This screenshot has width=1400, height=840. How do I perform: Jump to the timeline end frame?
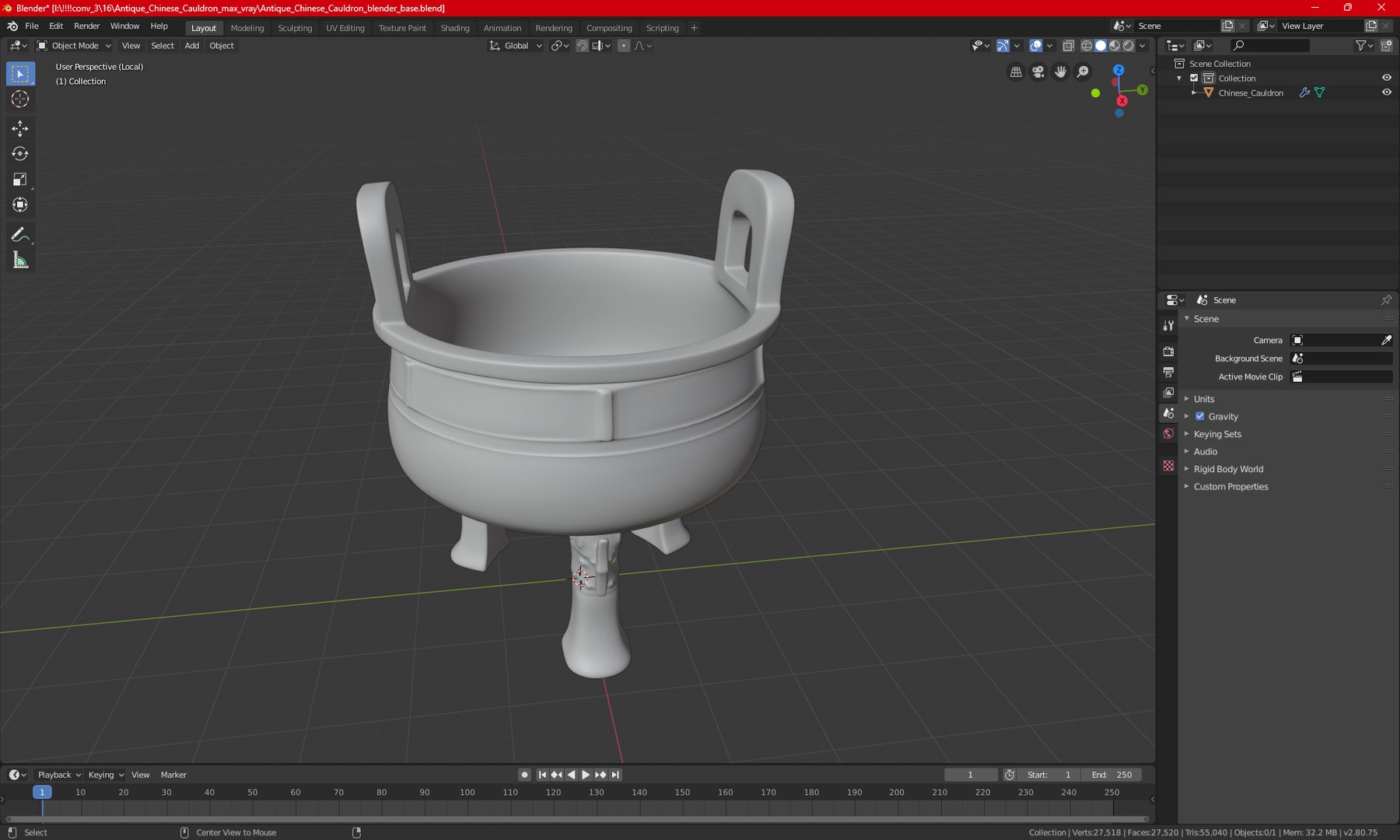coord(615,775)
